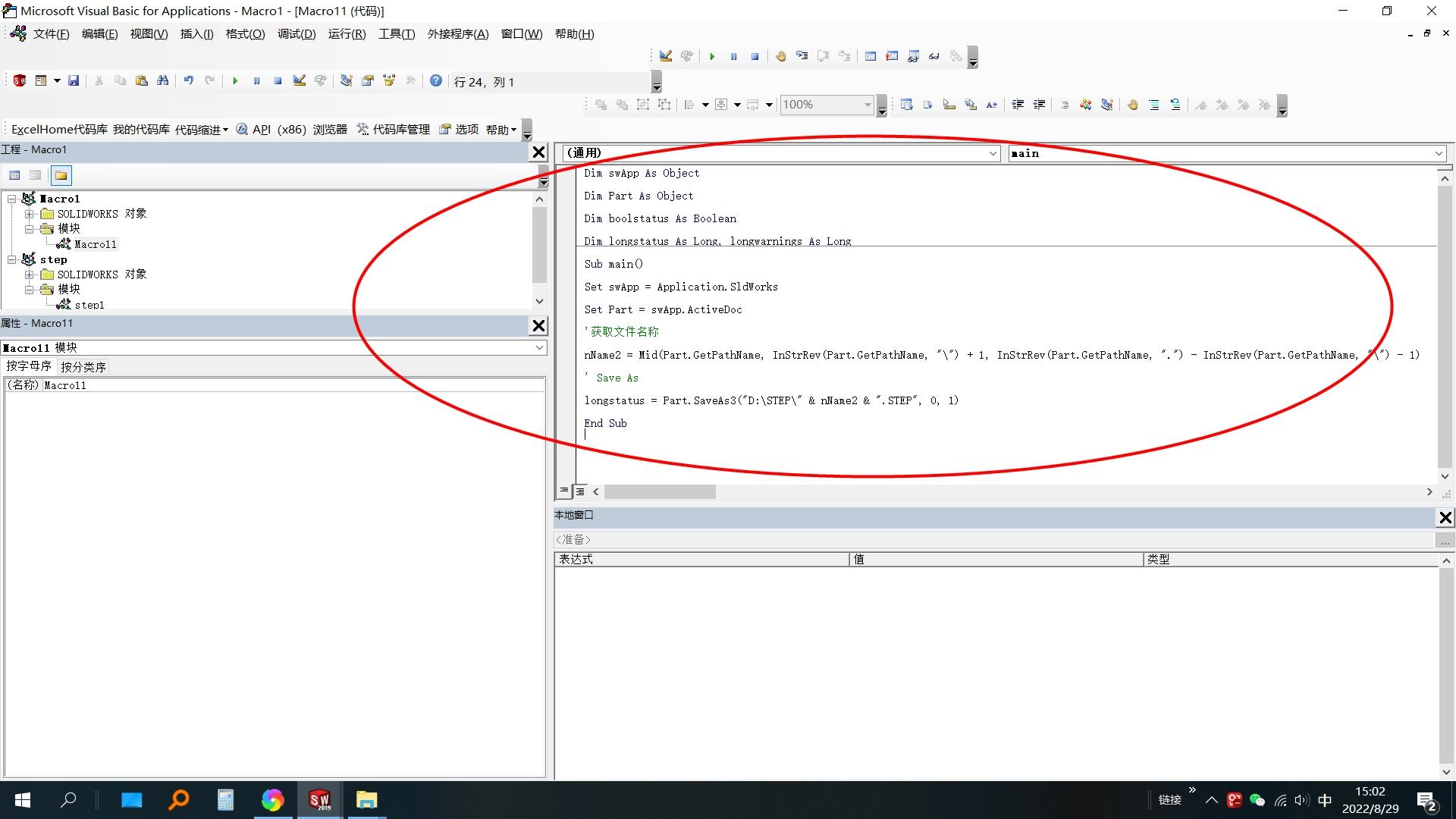Image resolution: width=1456 pixels, height=819 pixels.
Task: Click the Paste clipboard icon
Action: click(x=141, y=80)
